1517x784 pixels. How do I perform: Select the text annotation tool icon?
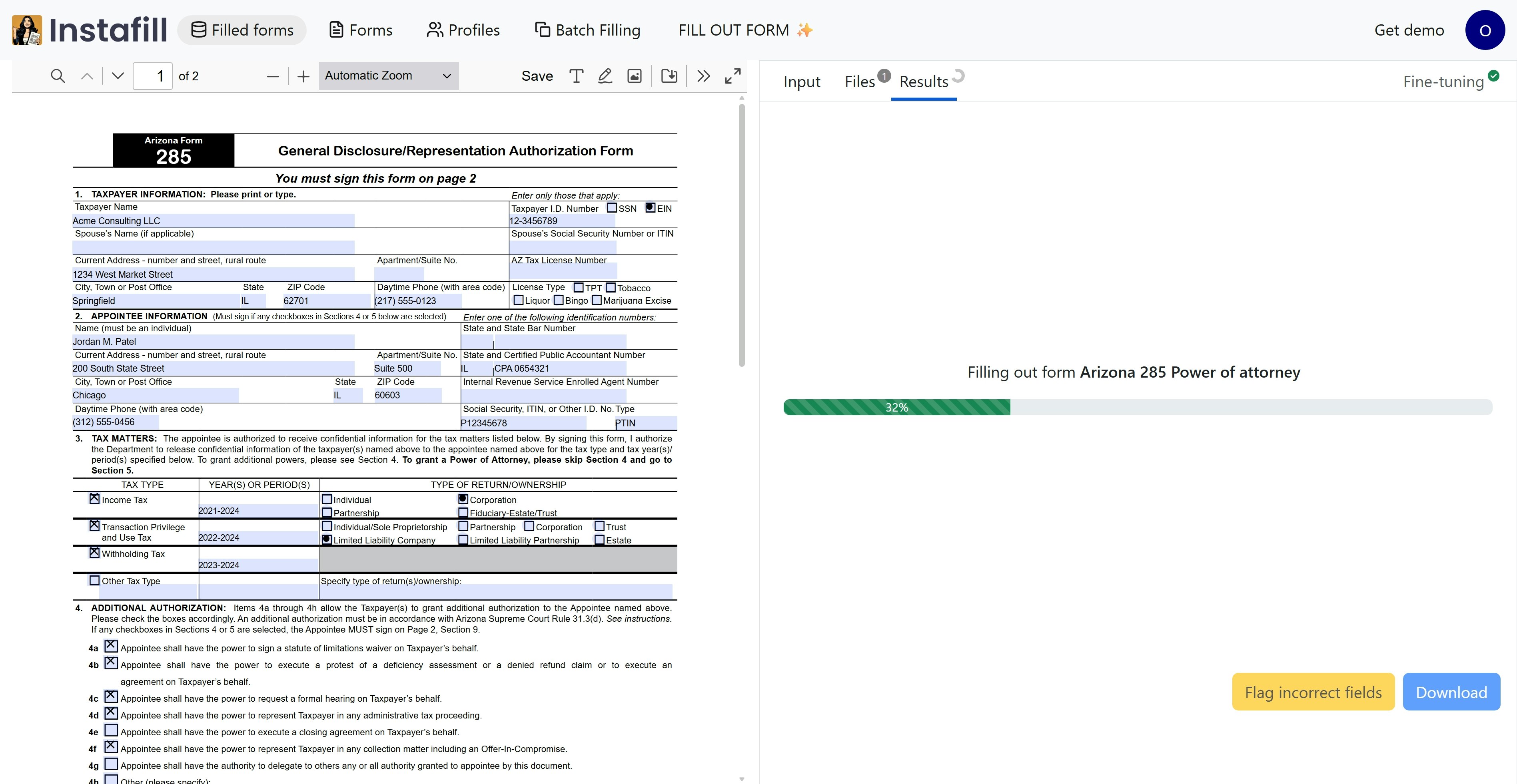[x=576, y=76]
